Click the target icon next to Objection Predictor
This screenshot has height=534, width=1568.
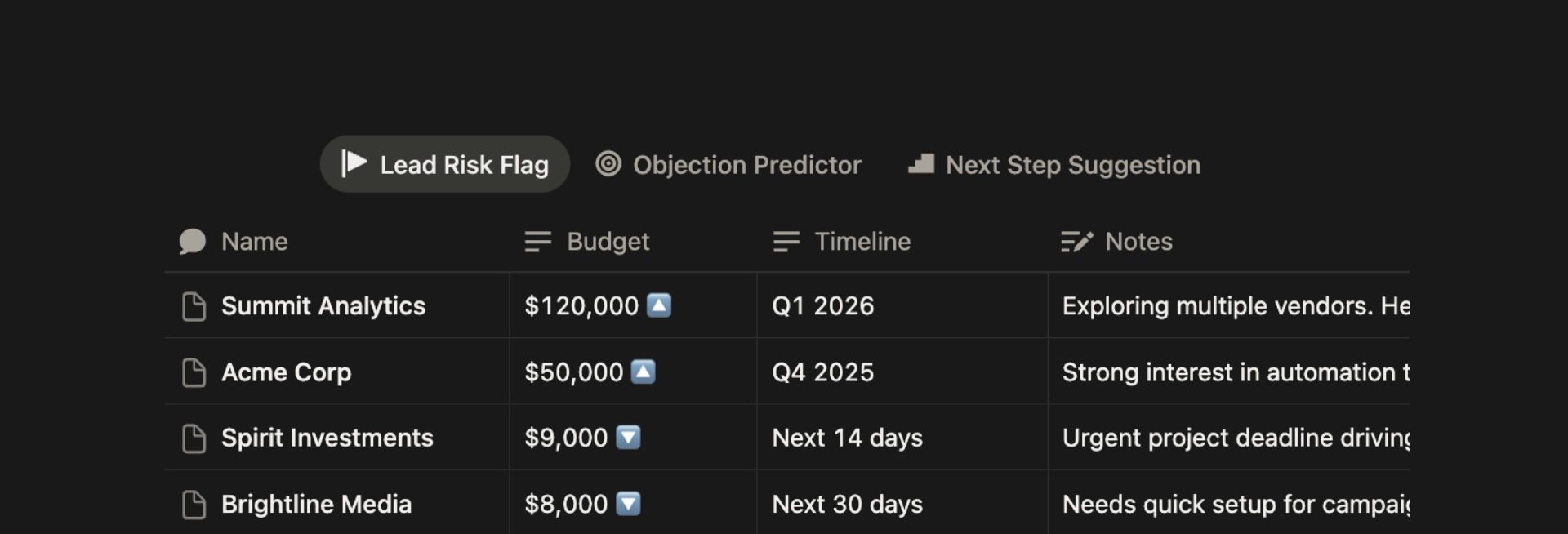tap(608, 164)
